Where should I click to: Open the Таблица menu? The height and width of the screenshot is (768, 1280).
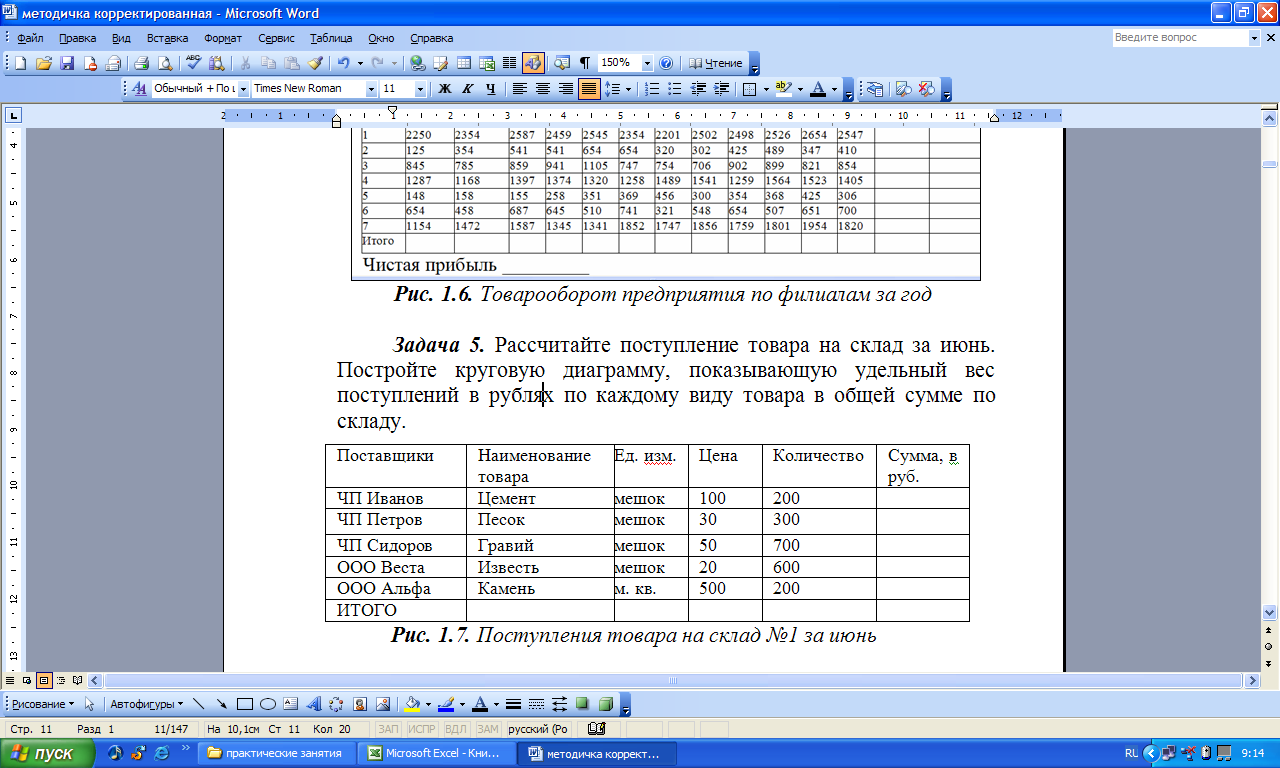pyautogui.click(x=330, y=38)
